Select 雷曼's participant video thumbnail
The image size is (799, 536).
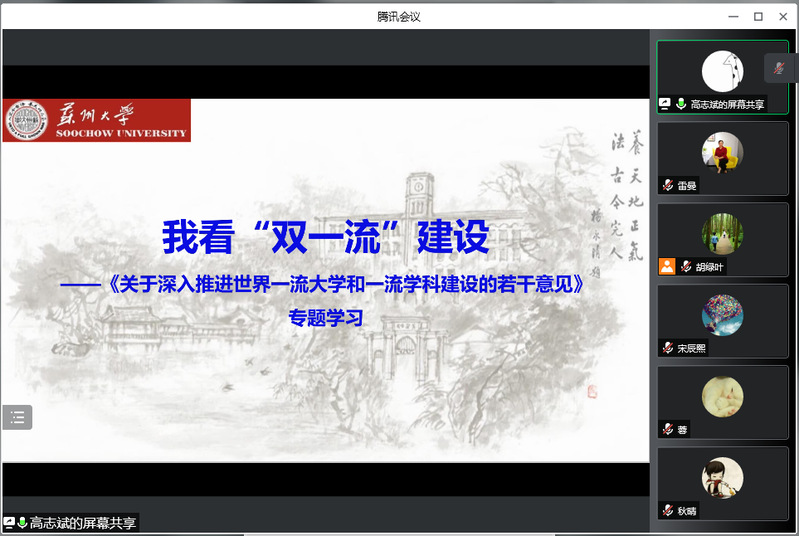[x=722, y=153]
